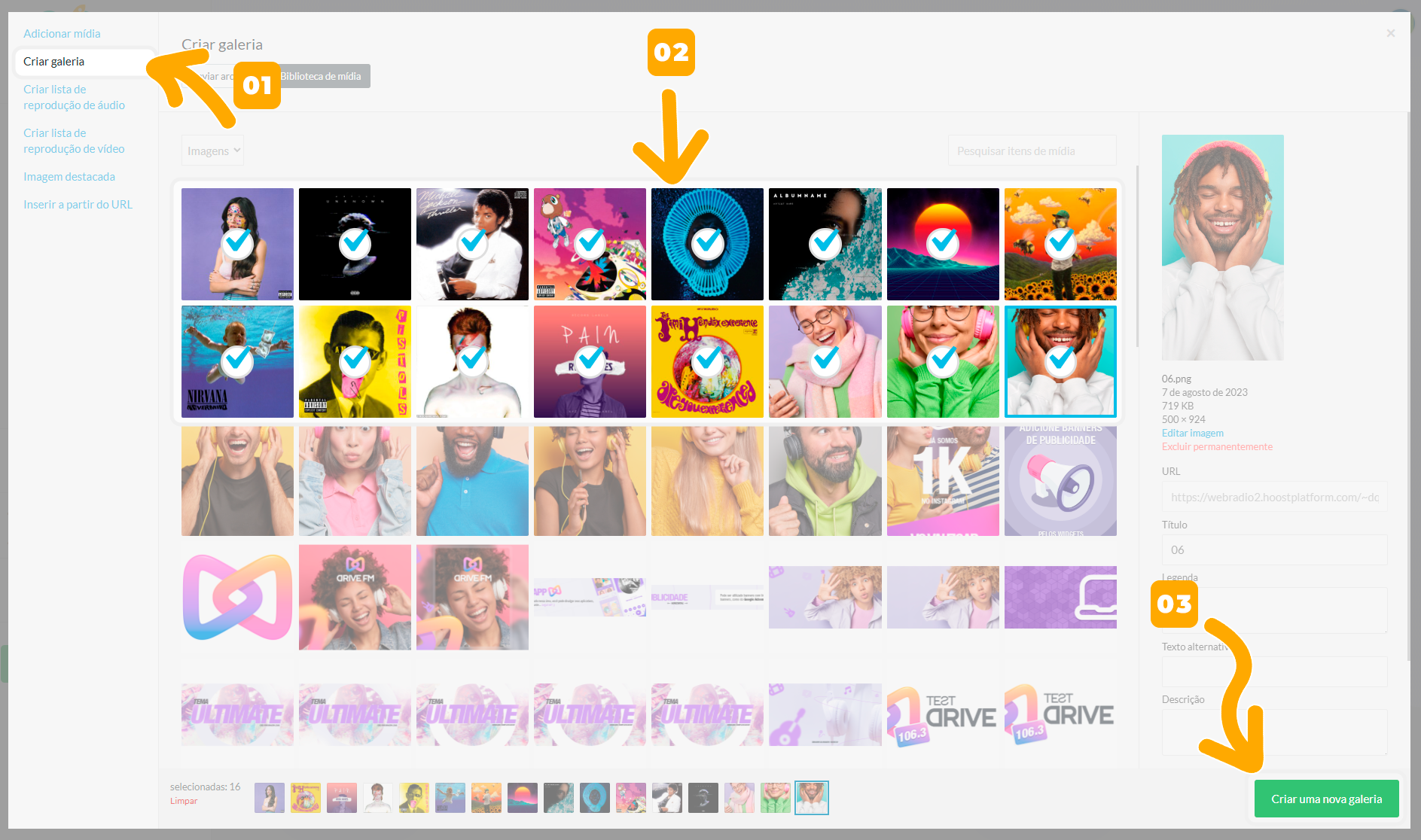Select the purple laptop icon image
The width and height of the screenshot is (1421, 840).
click(1060, 597)
